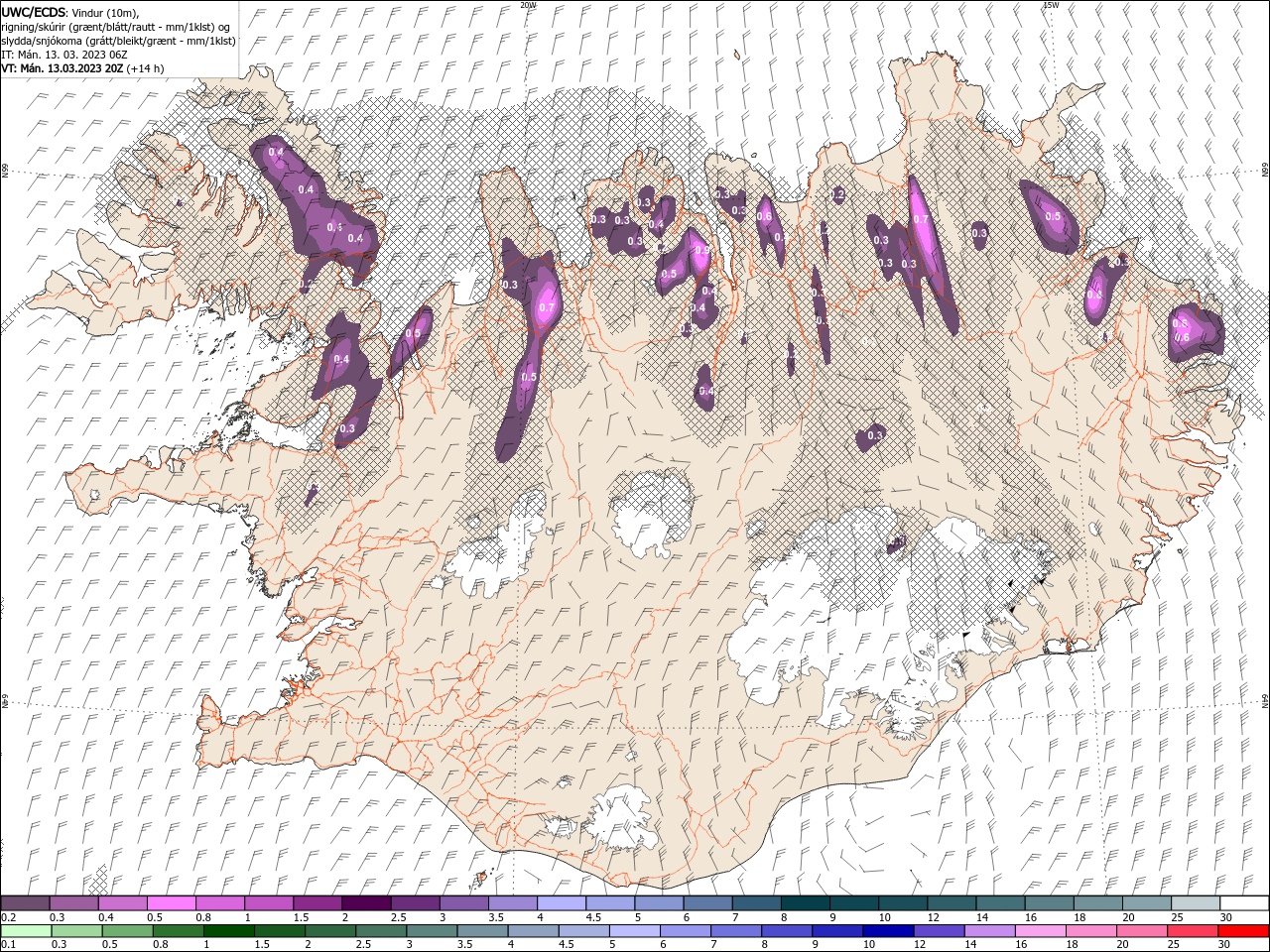This screenshot has width=1270, height=952.
Task: Select purple 12–14 swatch in rain scale
Action: pos(939,931)
